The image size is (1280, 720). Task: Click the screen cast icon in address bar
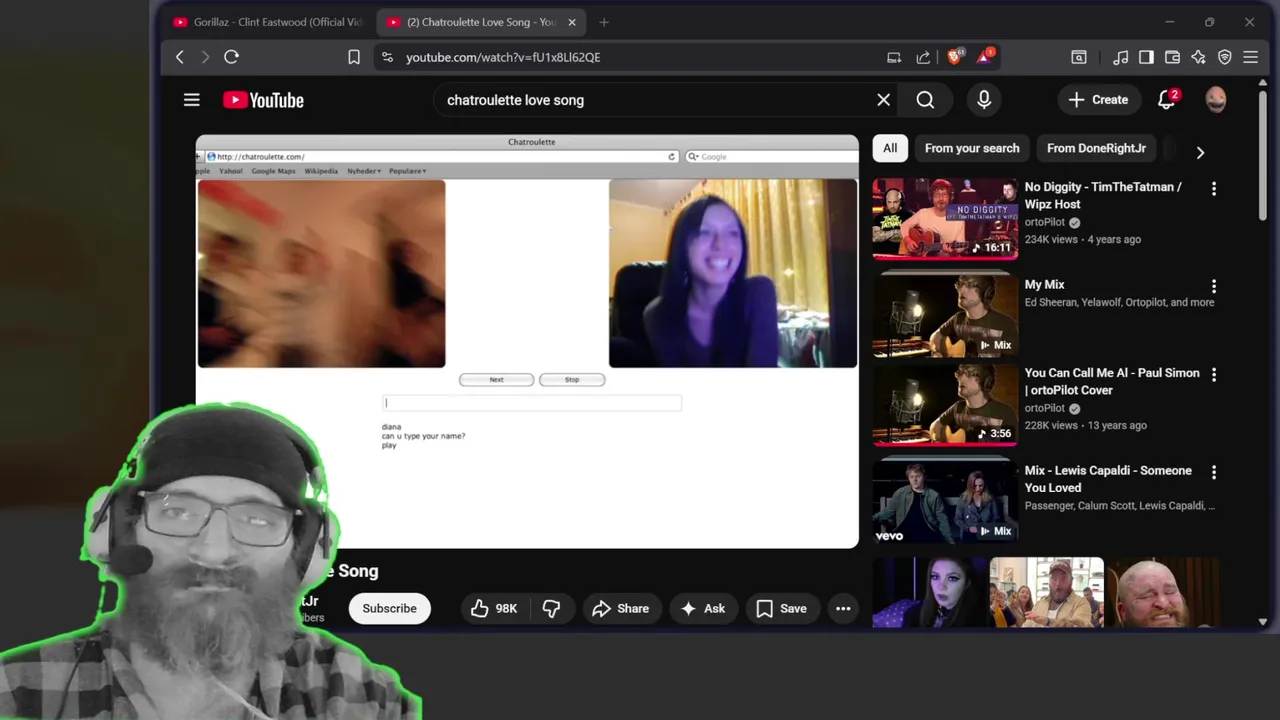coord(894,57)
